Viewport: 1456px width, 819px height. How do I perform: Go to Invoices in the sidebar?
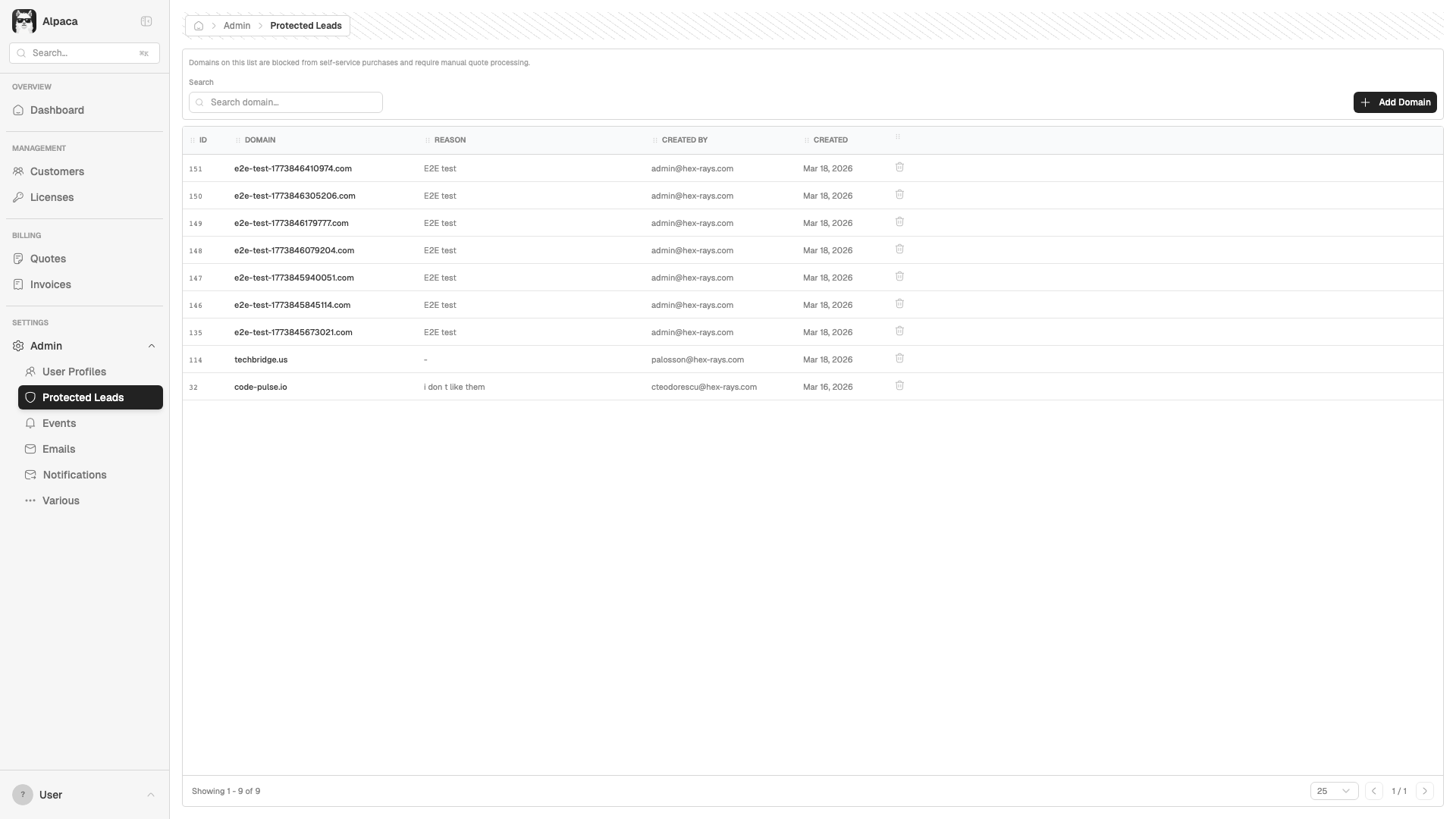[x=50, y=284]
